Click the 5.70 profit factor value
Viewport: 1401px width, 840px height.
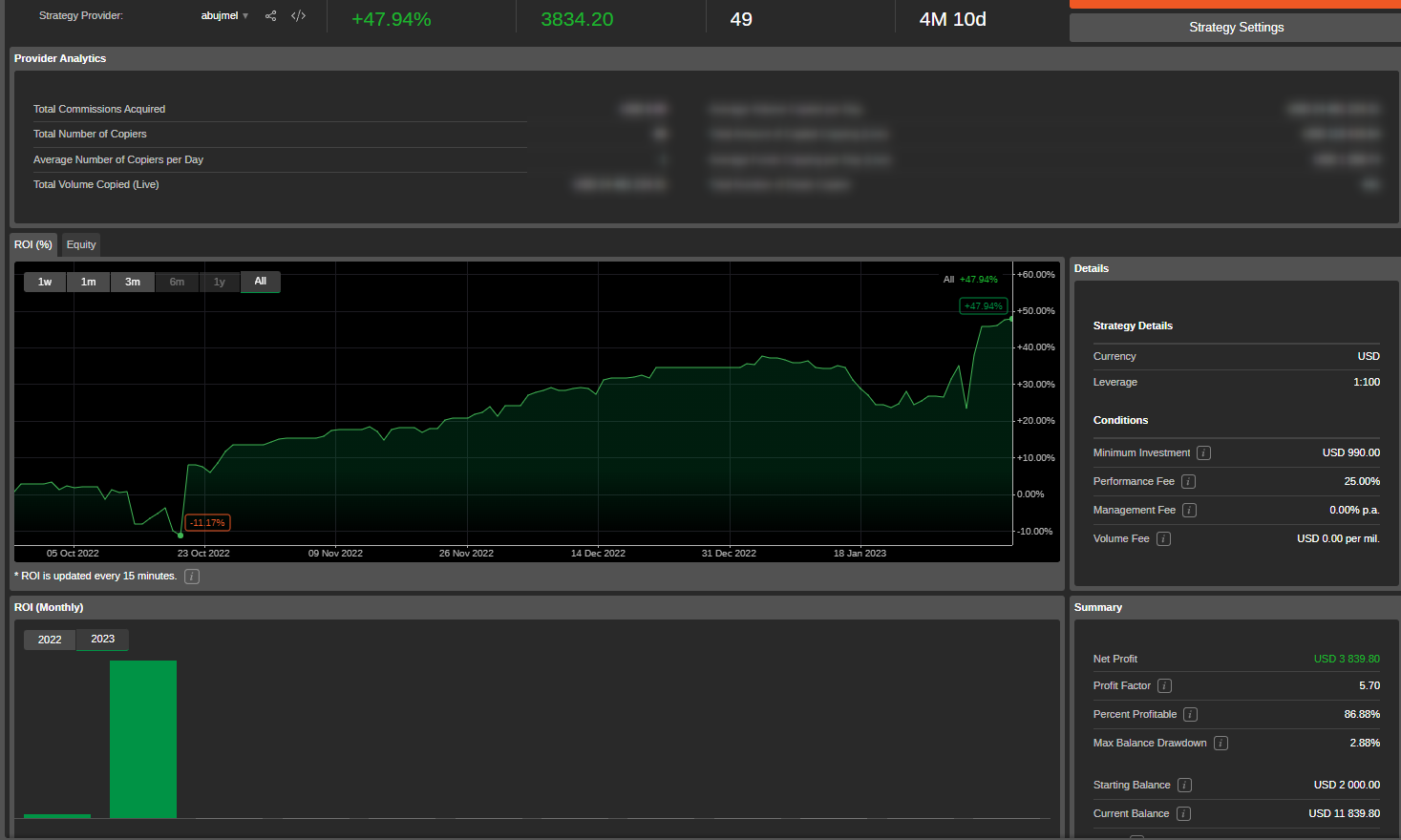point(1369,686)
